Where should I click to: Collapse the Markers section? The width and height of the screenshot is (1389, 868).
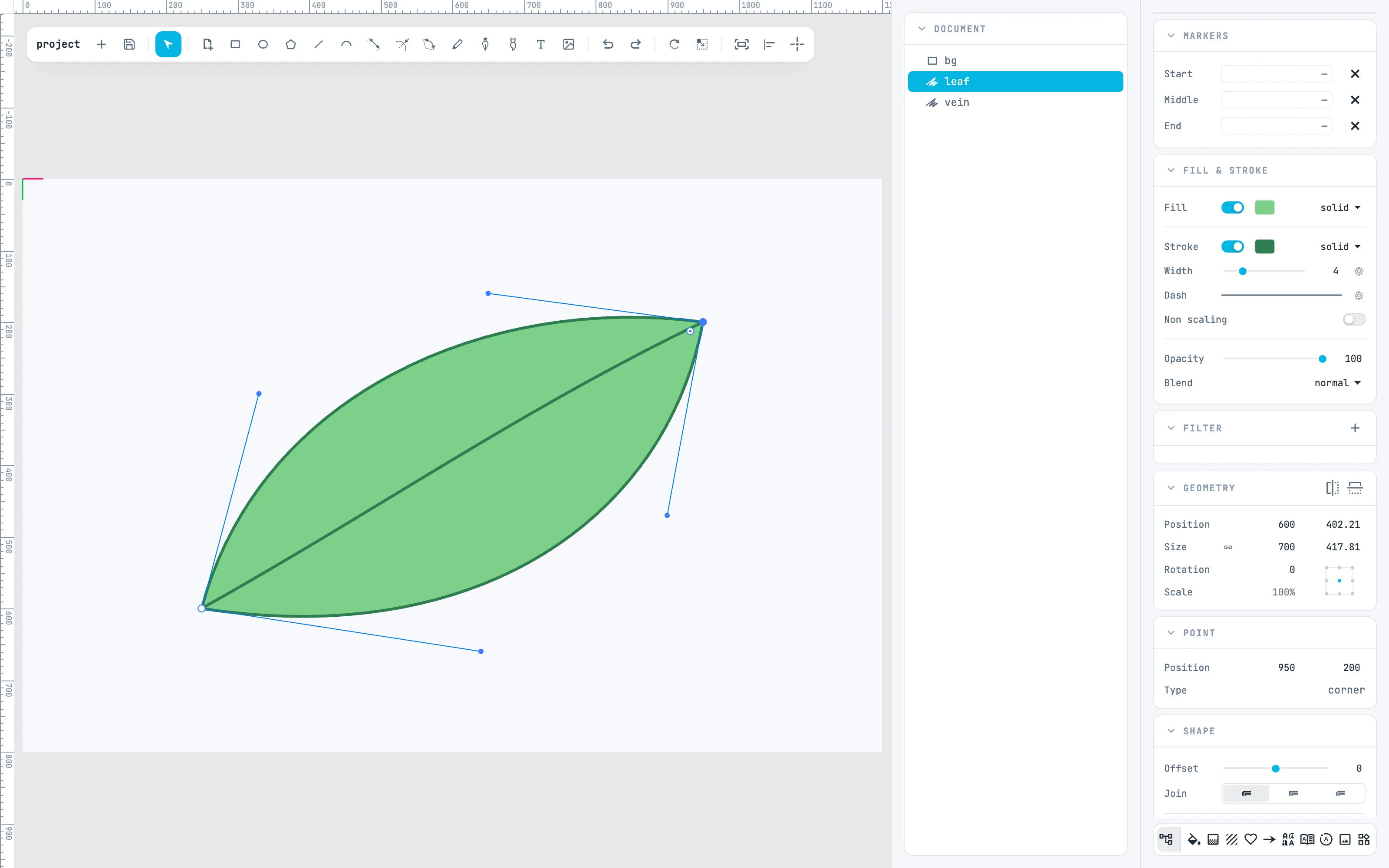coord(1171,36)
